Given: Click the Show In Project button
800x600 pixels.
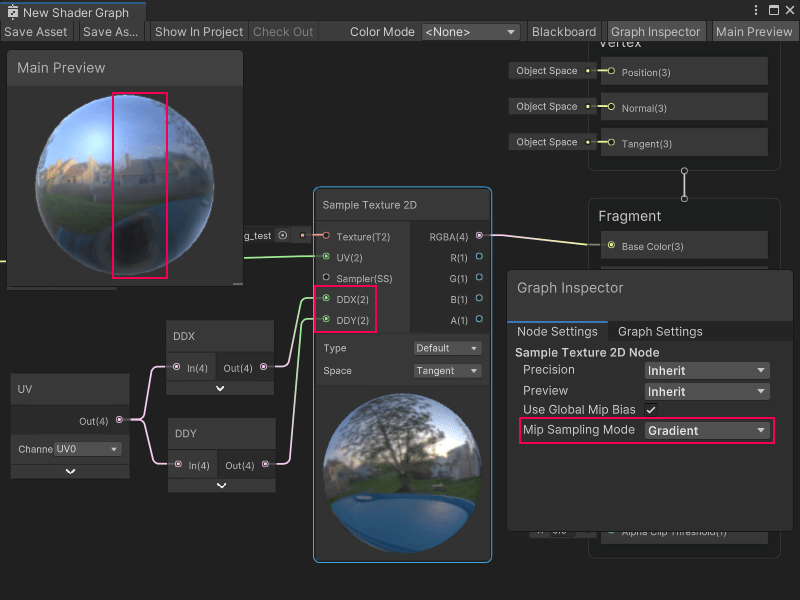Looking at the screenshot, I should click(x=198, y=31).
